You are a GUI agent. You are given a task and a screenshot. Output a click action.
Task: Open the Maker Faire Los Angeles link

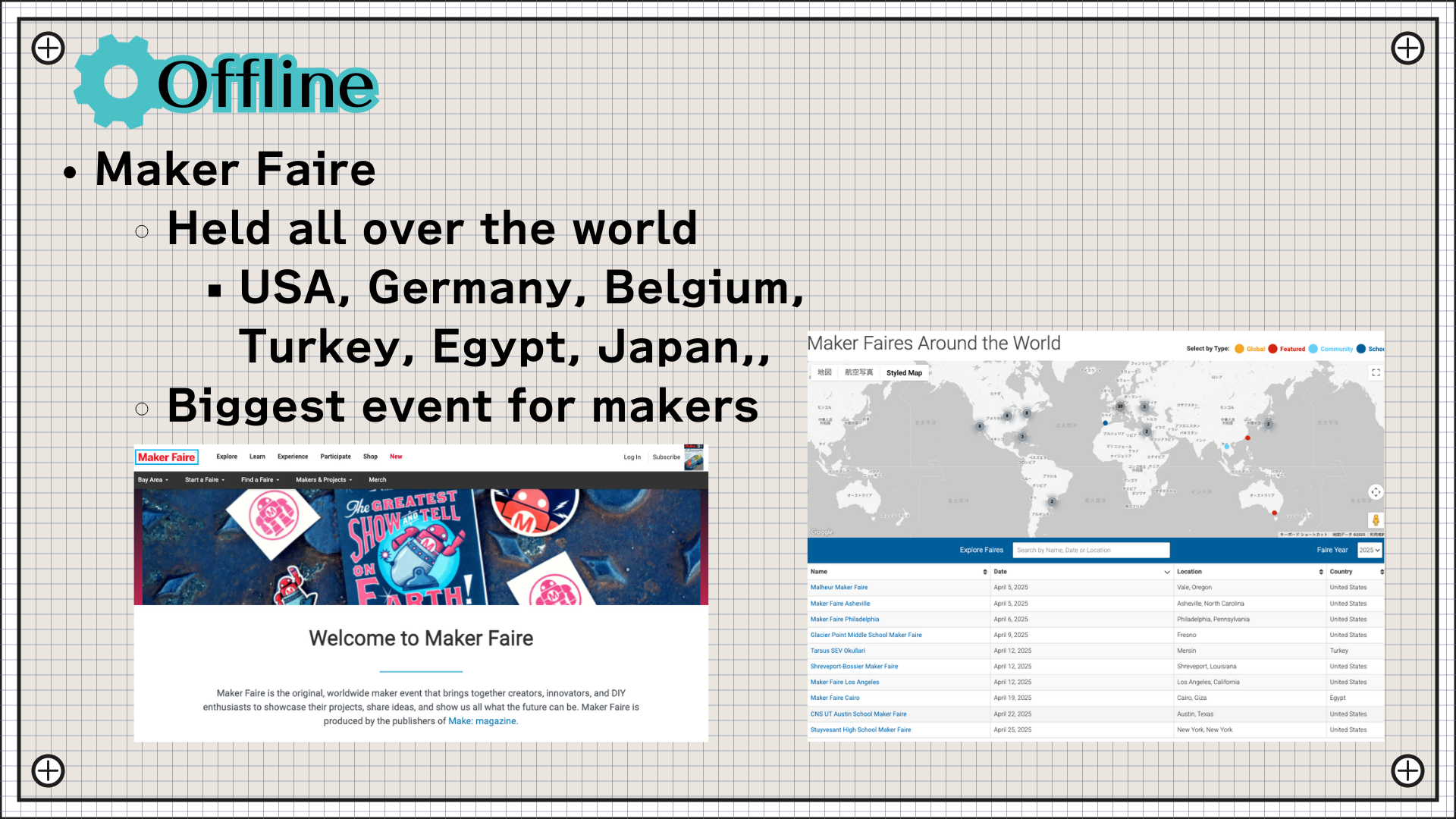[x=845, y=682]
